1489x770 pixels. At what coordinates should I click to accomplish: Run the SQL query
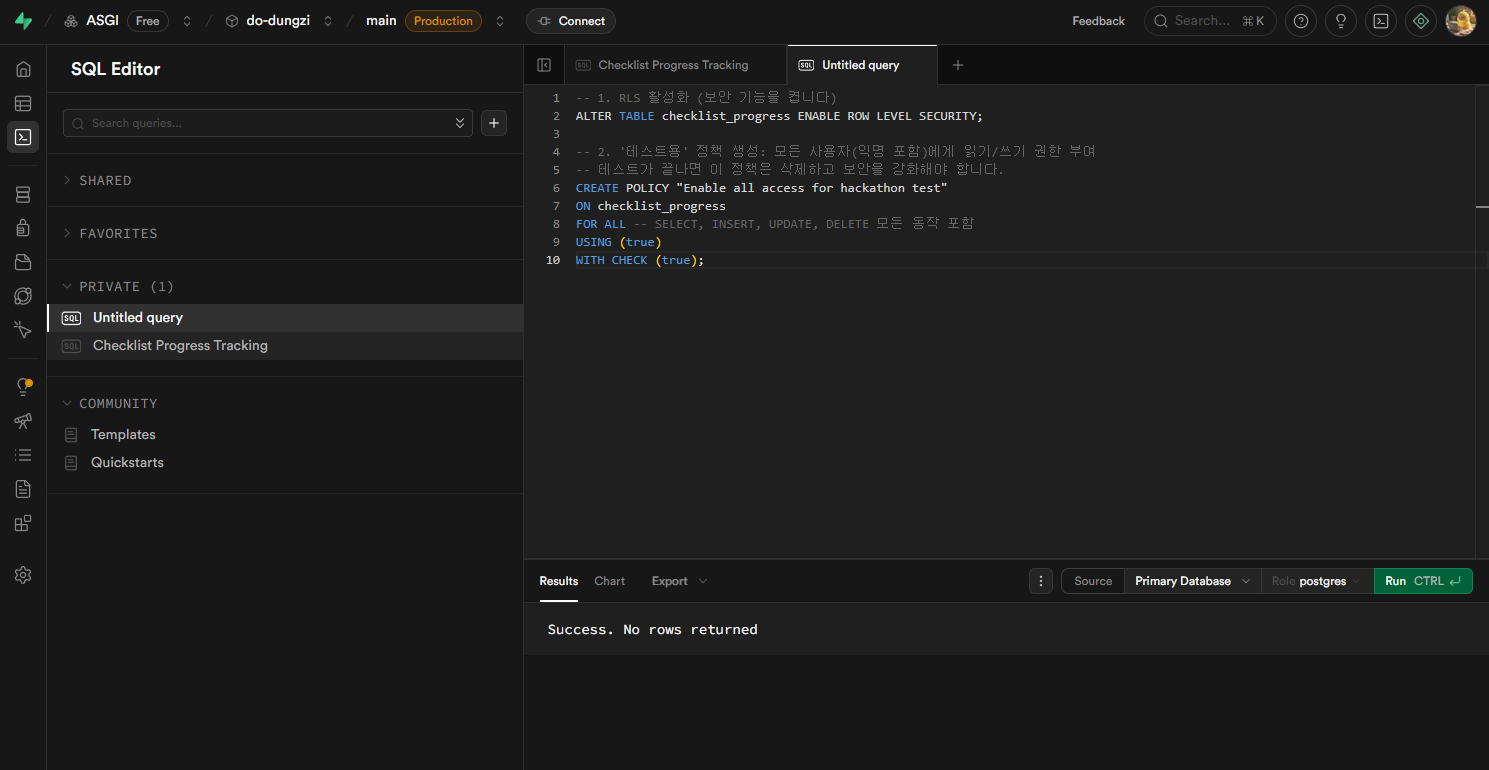tap(1422, 581)
